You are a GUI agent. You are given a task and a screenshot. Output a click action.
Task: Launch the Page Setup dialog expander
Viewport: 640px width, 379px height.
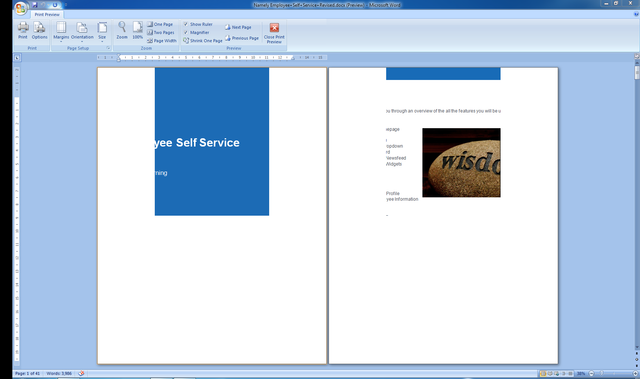[108, 48]
